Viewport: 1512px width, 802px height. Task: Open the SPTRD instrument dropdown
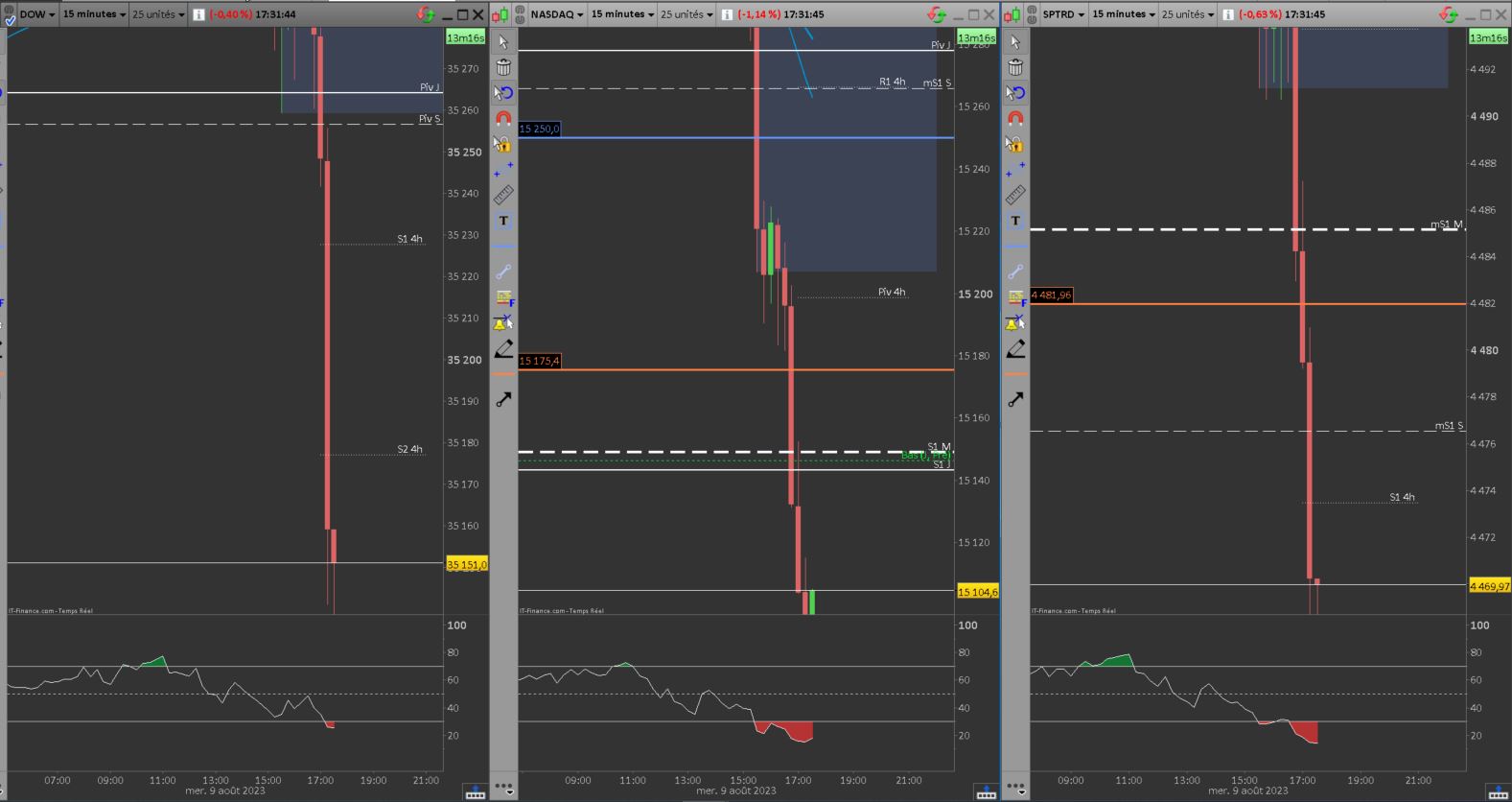[1063, 14]
